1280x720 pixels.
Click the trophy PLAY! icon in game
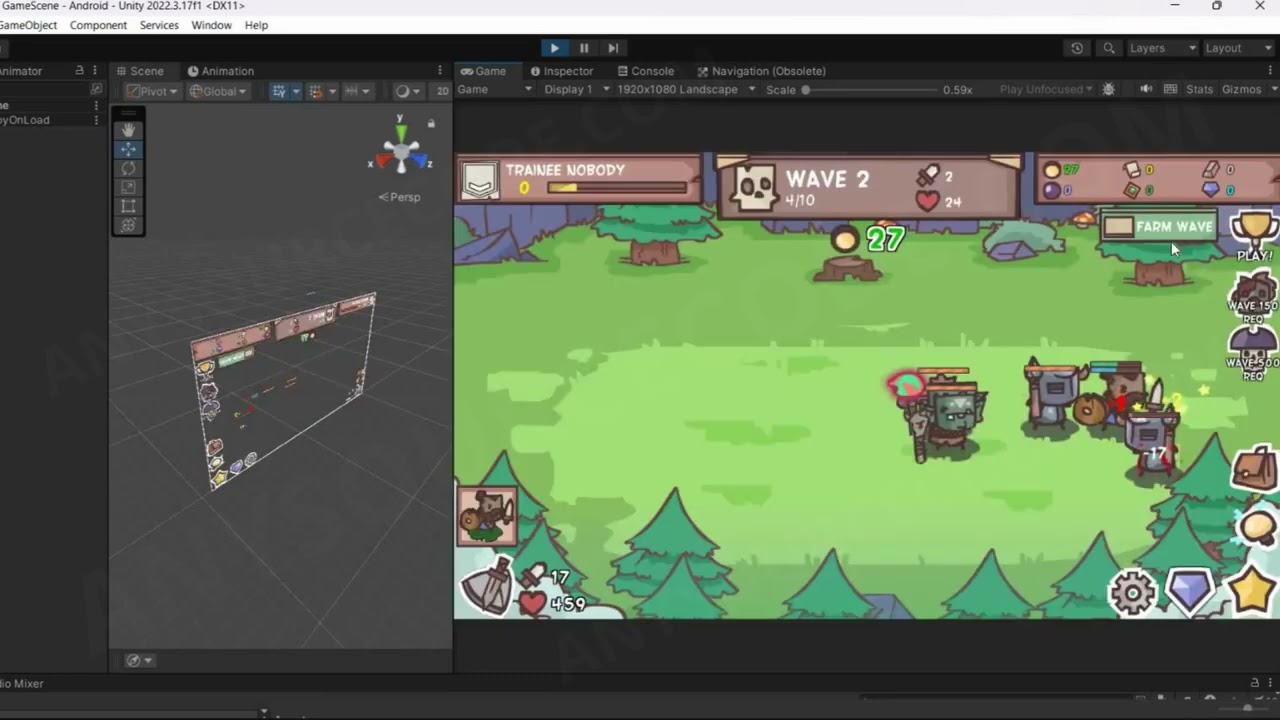point(1254,235)
